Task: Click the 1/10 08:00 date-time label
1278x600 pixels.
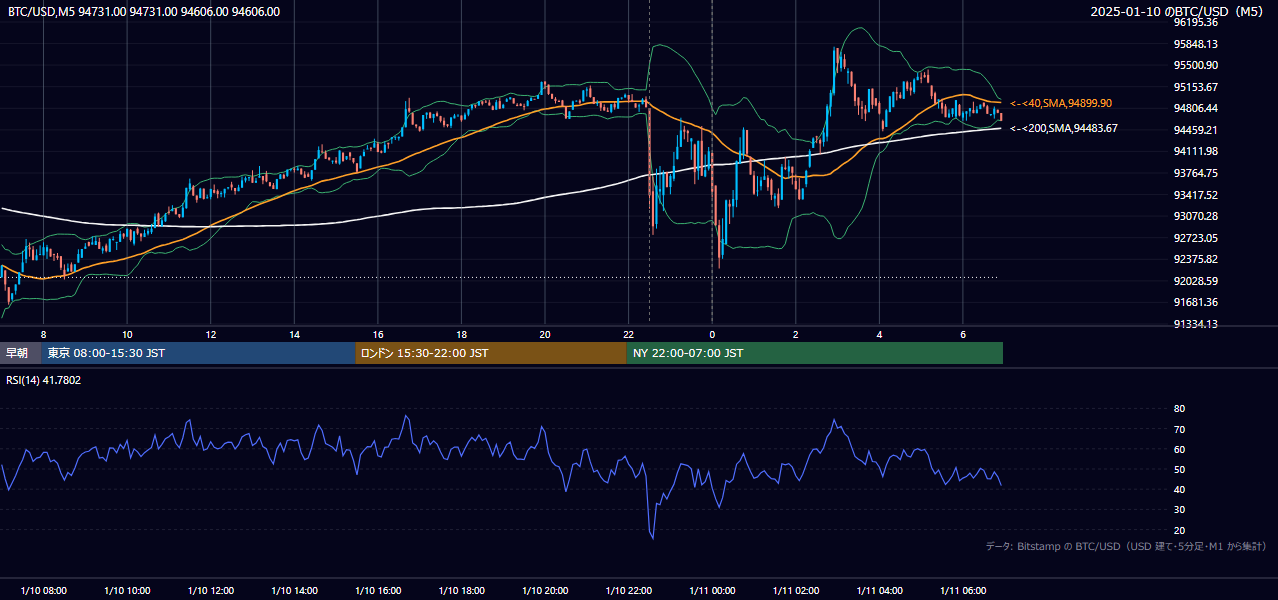Action: pos(43,590)
